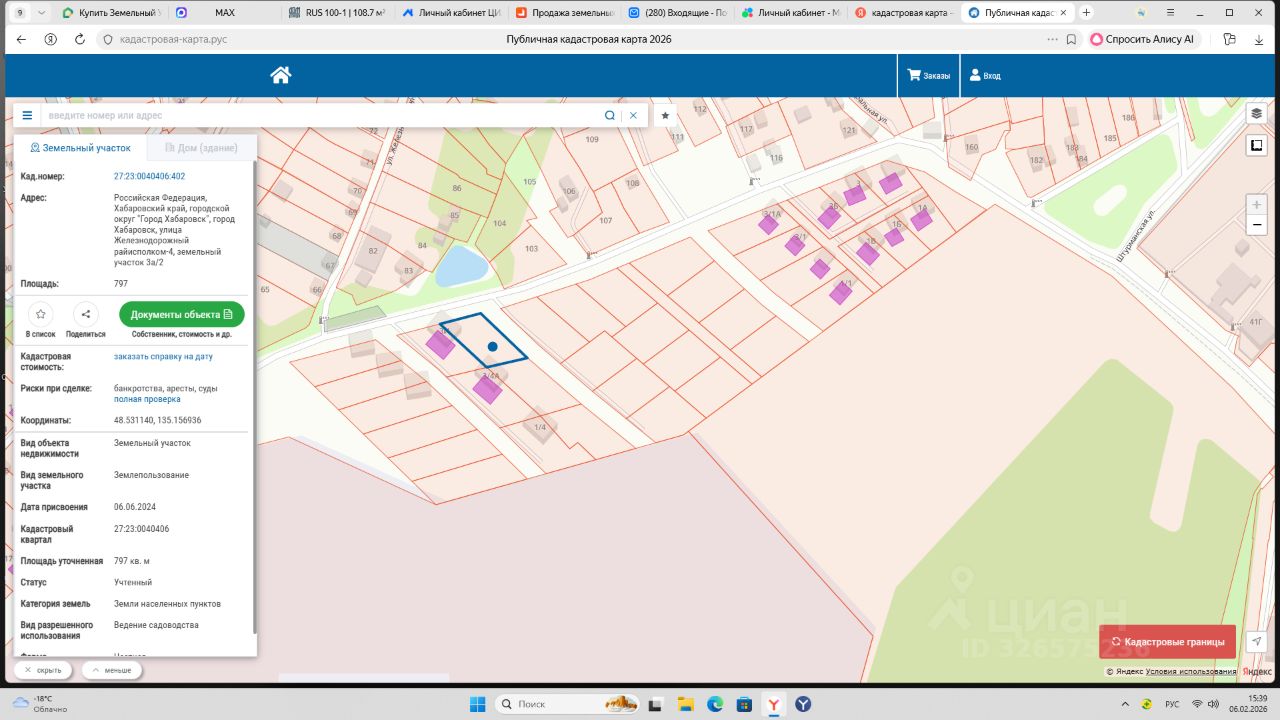
Task: Open Условия использования Yandex link
Action: [1191, 672]
